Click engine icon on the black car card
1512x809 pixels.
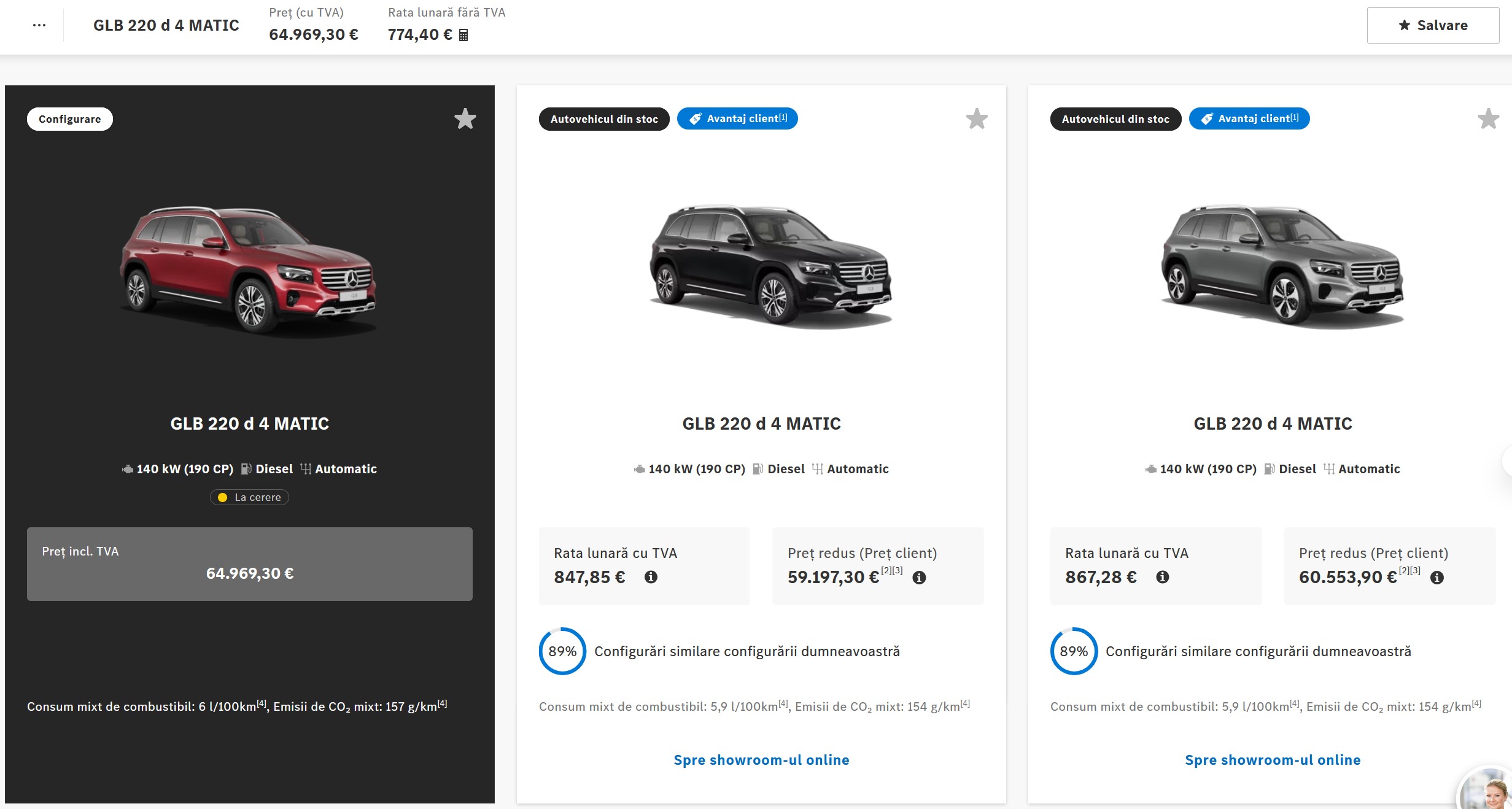tap(640, 469)
